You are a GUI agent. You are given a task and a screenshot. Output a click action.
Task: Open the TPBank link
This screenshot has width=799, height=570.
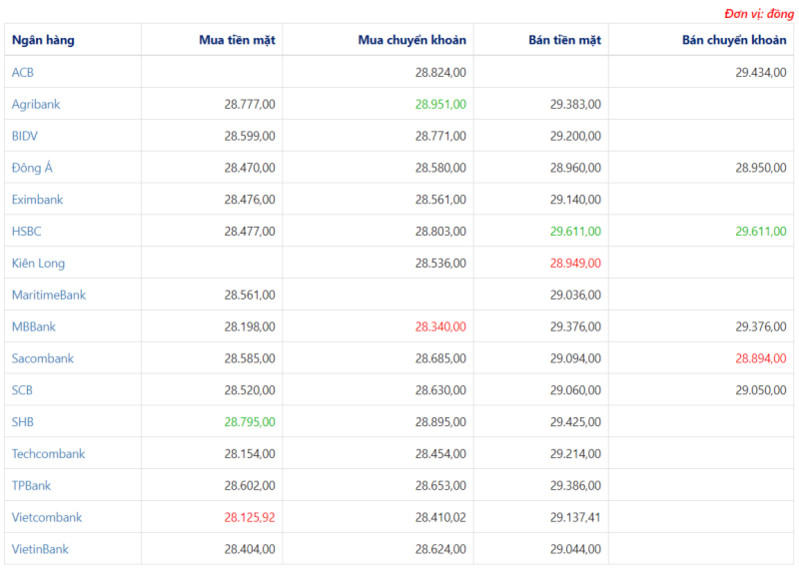(x=31, y=486)
